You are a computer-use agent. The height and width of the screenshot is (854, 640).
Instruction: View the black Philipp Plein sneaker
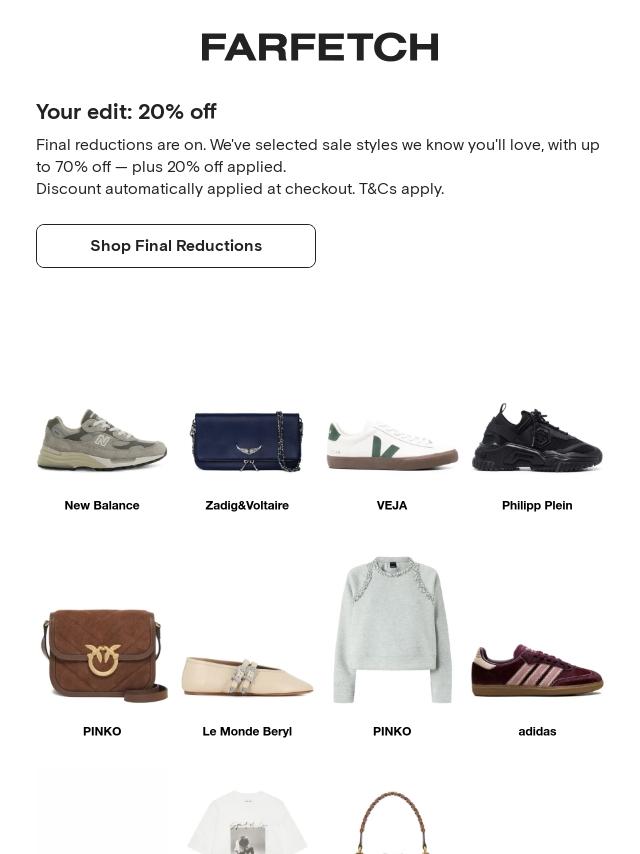(537, 438)
